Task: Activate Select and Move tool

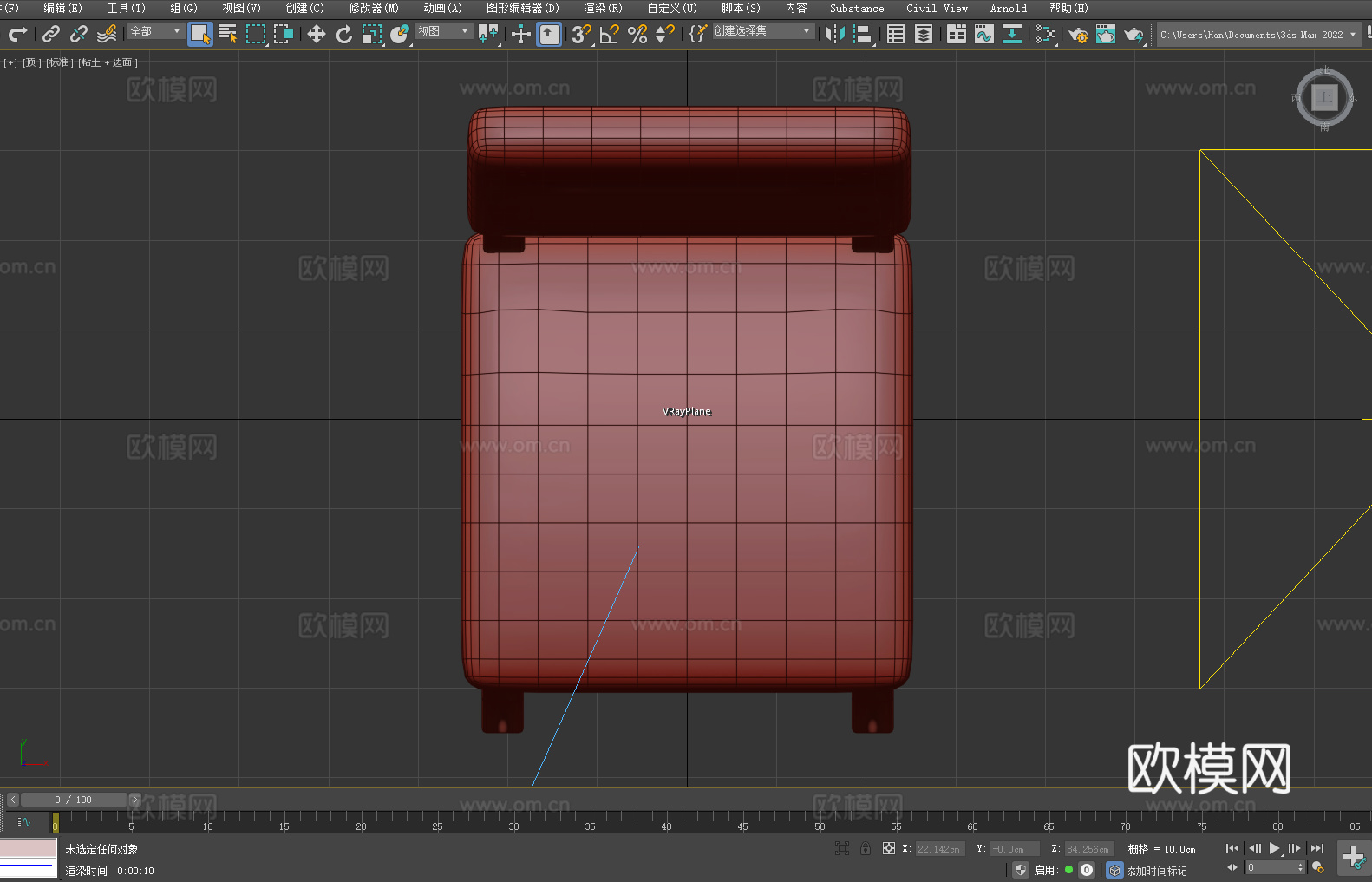Action: click(x=317, y=34)
